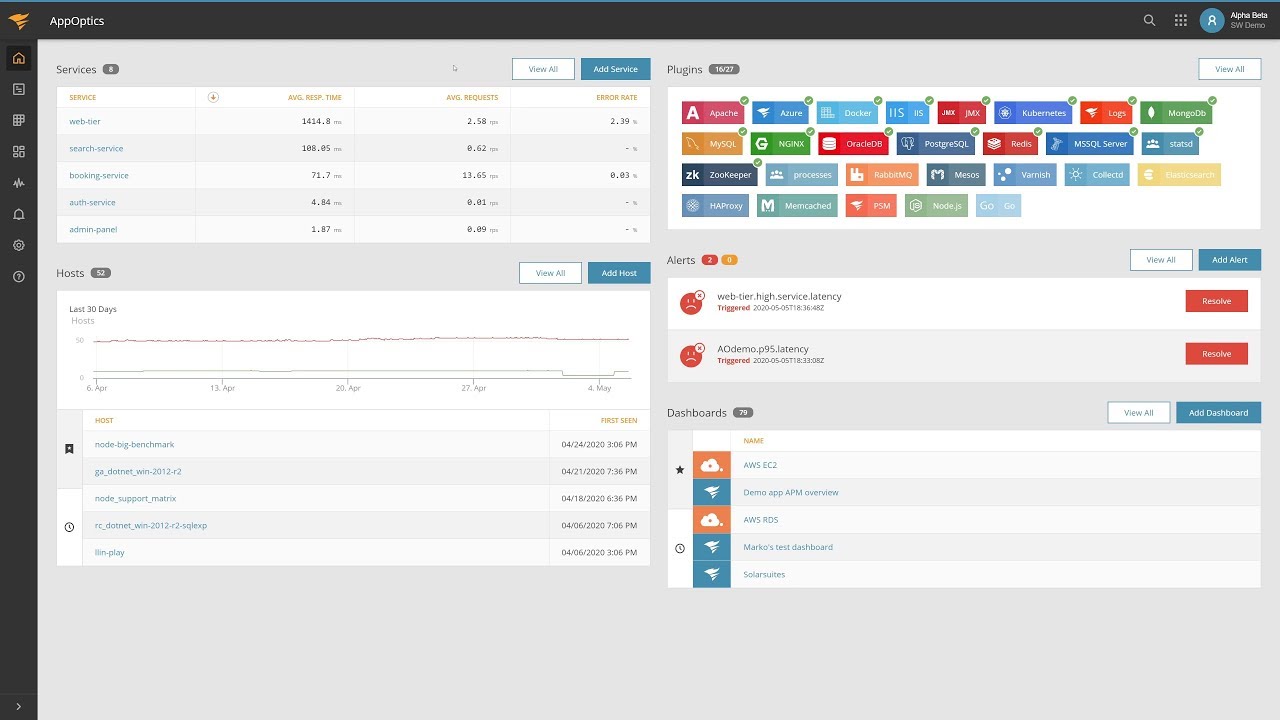Open the Demo app APM overview dashboard
This screenshot has height=720, width=1280.
[x=791, y=492]
